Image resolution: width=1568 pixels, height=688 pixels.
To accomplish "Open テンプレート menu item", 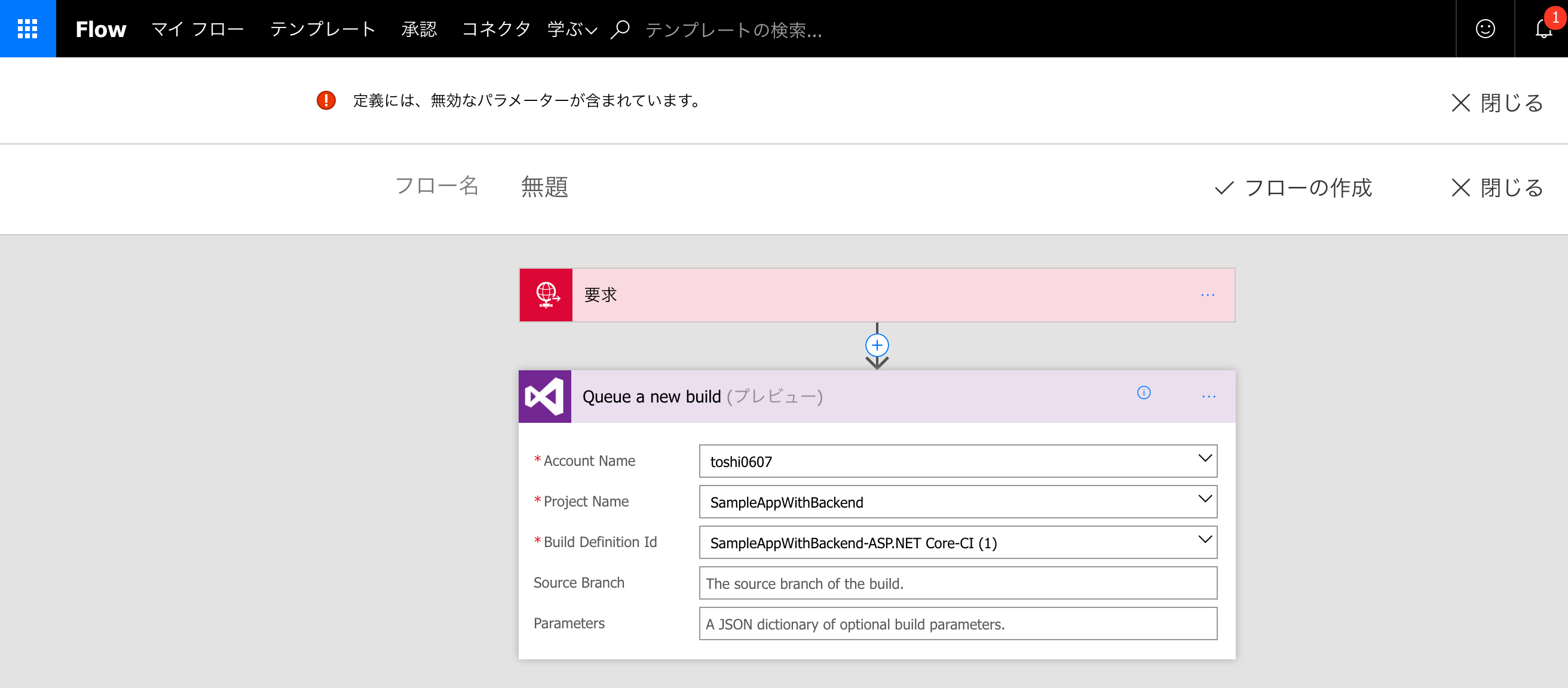I will click(x=323, y=29).
